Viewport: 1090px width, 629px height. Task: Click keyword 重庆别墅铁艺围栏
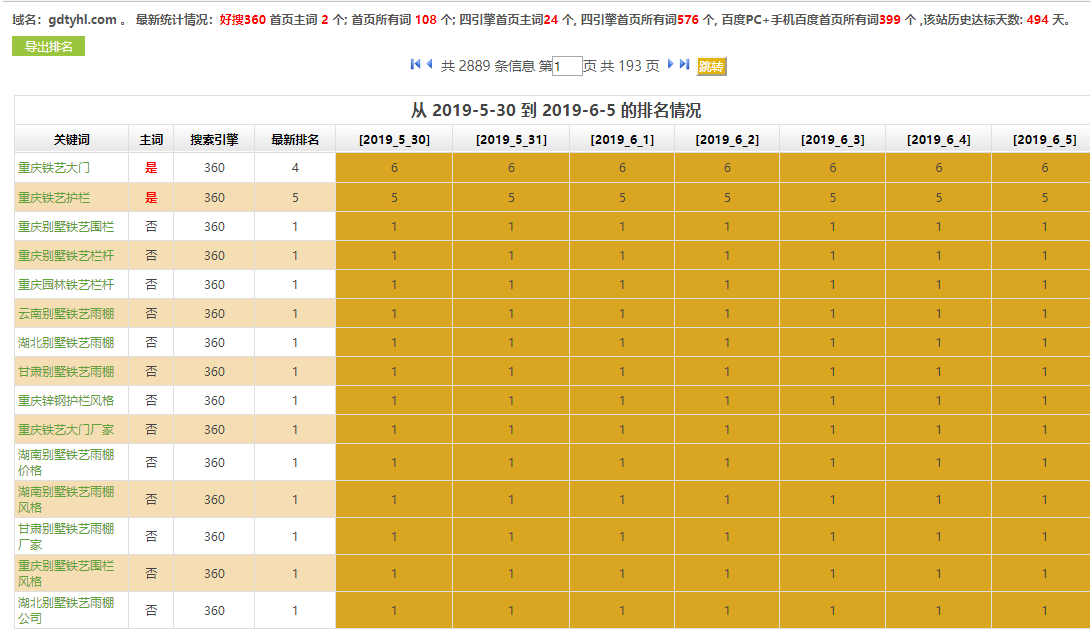(66, 227)
